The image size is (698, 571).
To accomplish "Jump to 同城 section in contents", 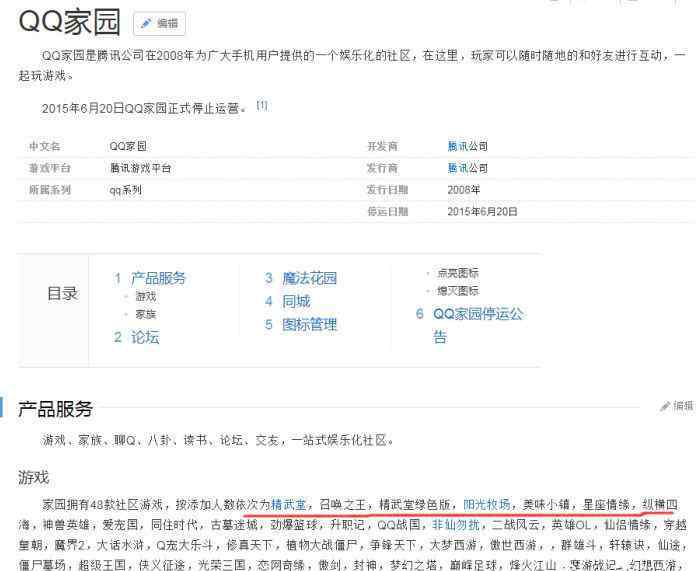I will (x=296, y=302).
